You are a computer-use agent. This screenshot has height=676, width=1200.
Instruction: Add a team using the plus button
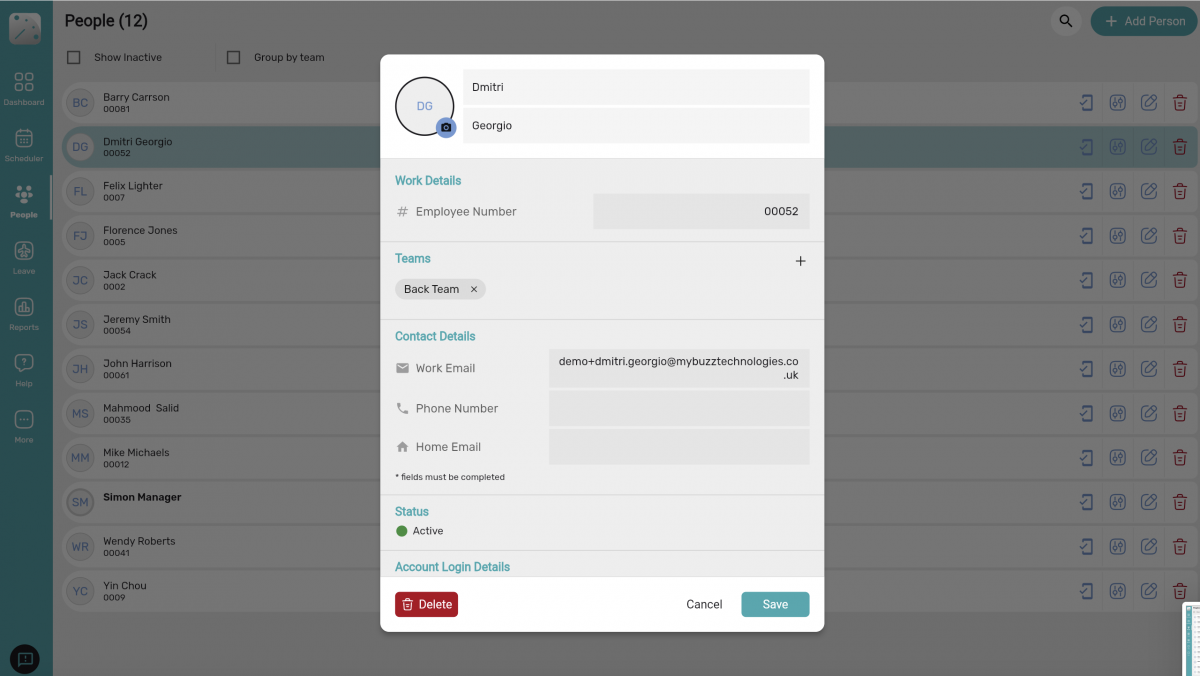pos(800,260)
